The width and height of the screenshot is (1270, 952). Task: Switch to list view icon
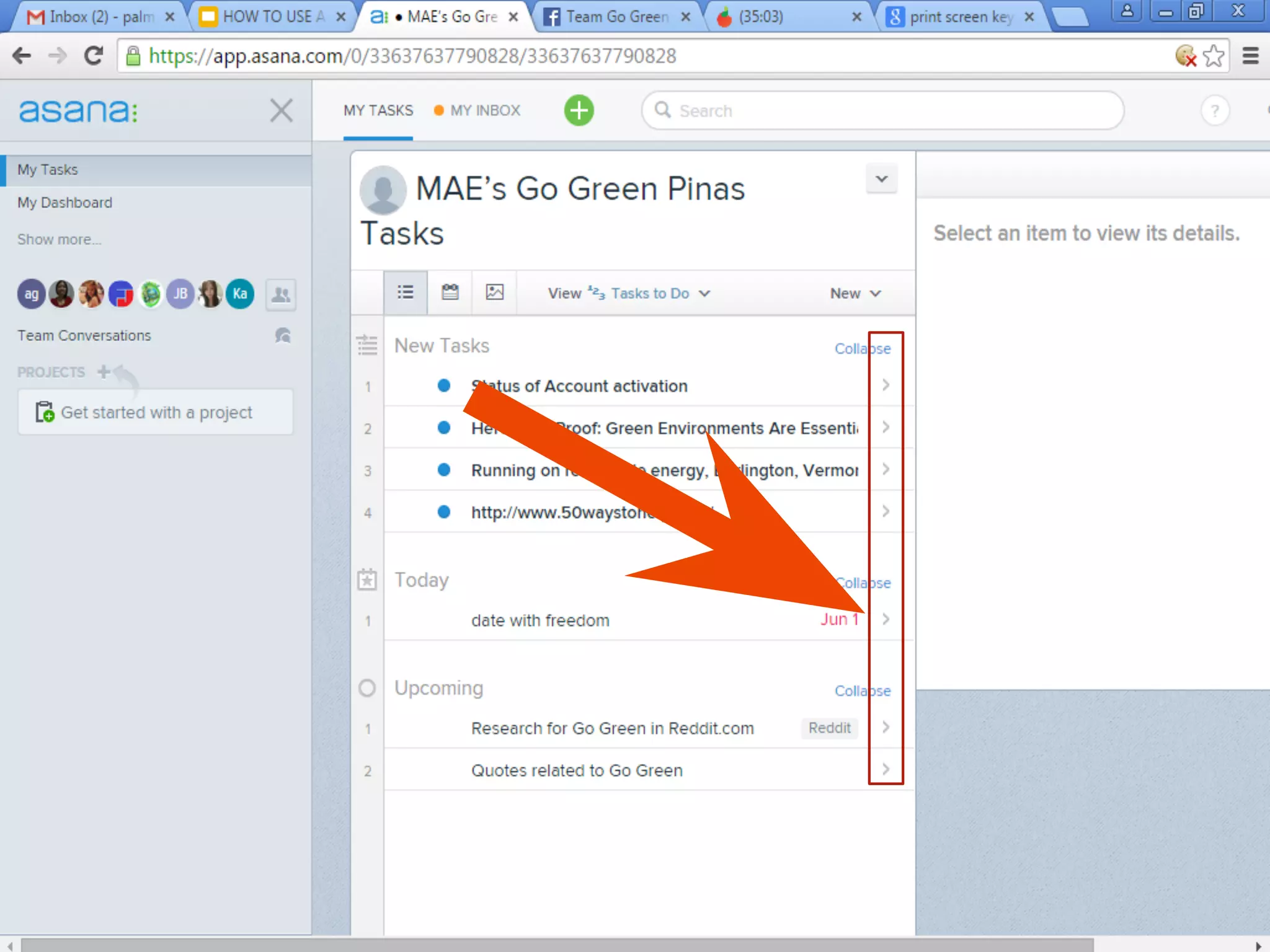coord(405,292)
